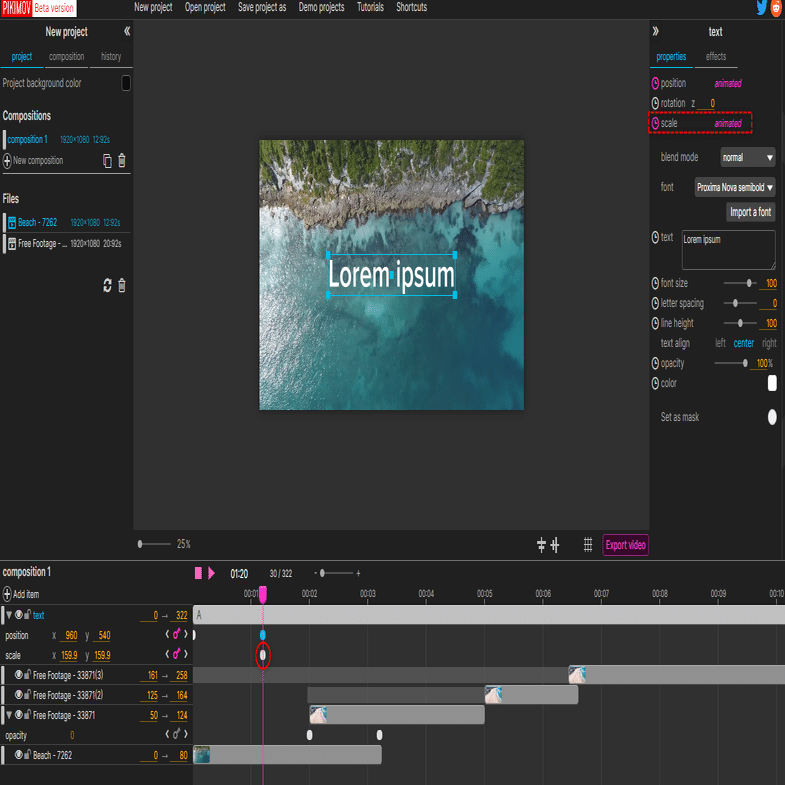Add a keyframe on the scale row
Viewport: 785px width, 785px height.
click(x=176, y=654)
